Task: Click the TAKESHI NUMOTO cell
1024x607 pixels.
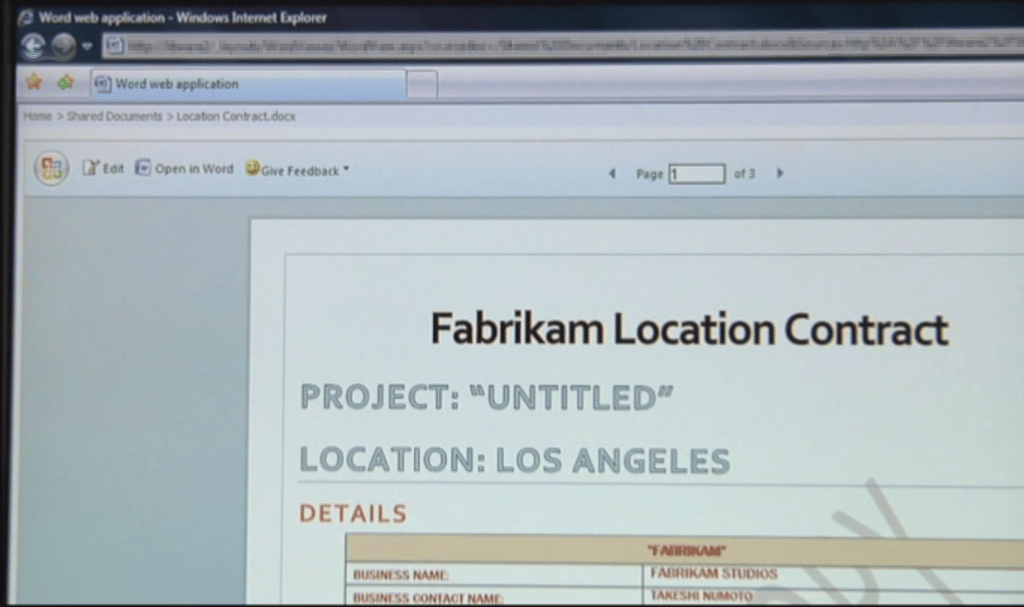Action: [833, 596]
